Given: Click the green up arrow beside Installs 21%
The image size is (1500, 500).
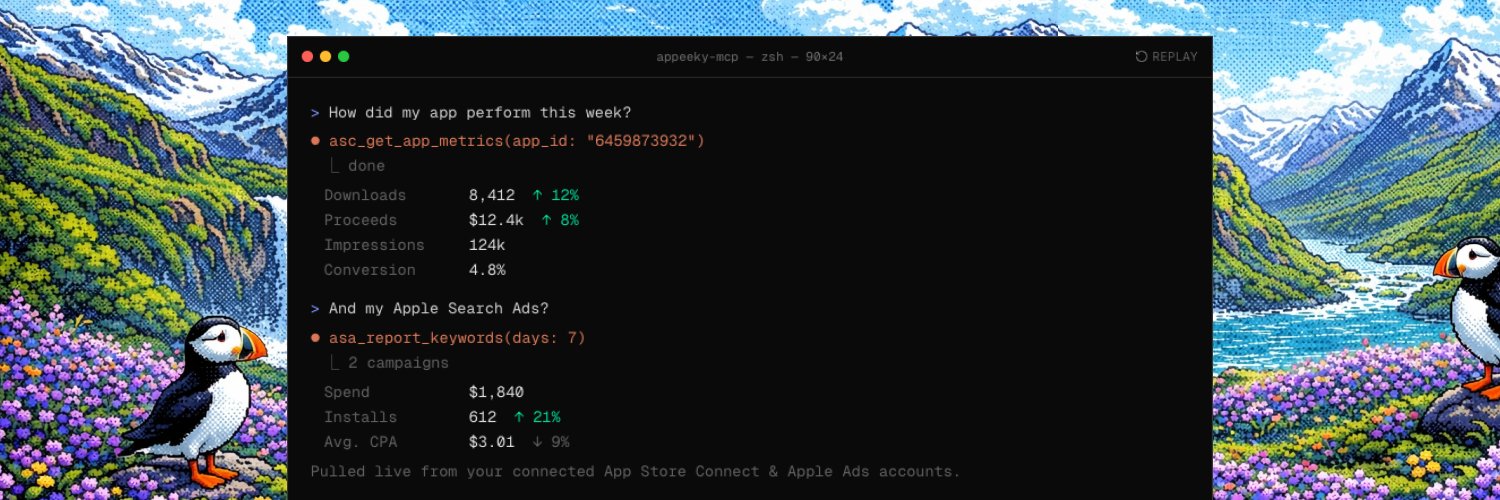Looking at the screenshot, I should coord(519,417).
